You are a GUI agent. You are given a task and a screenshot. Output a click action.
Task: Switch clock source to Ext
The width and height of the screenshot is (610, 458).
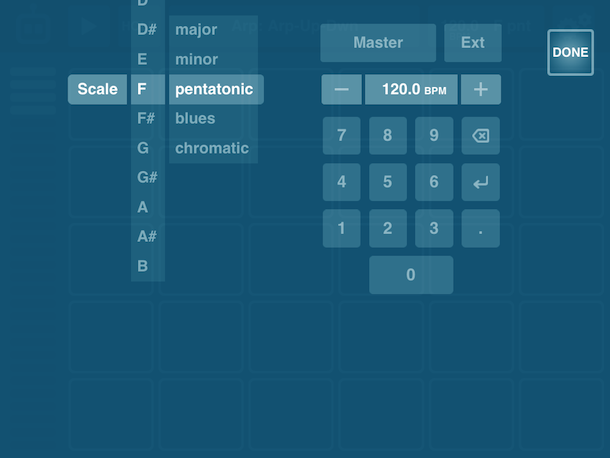(x=473, y=43)
